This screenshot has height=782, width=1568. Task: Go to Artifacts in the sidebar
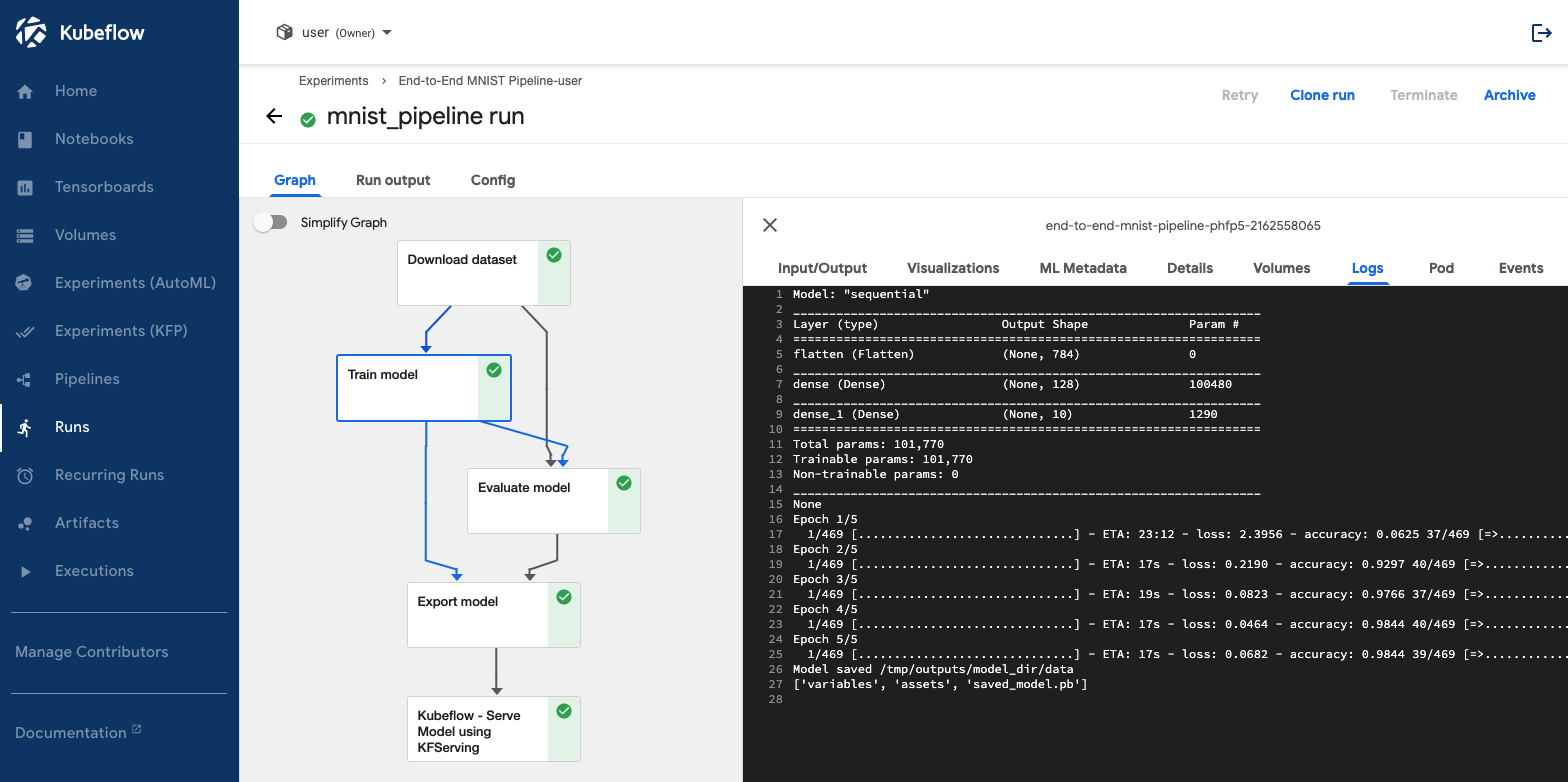click(119, 523)
